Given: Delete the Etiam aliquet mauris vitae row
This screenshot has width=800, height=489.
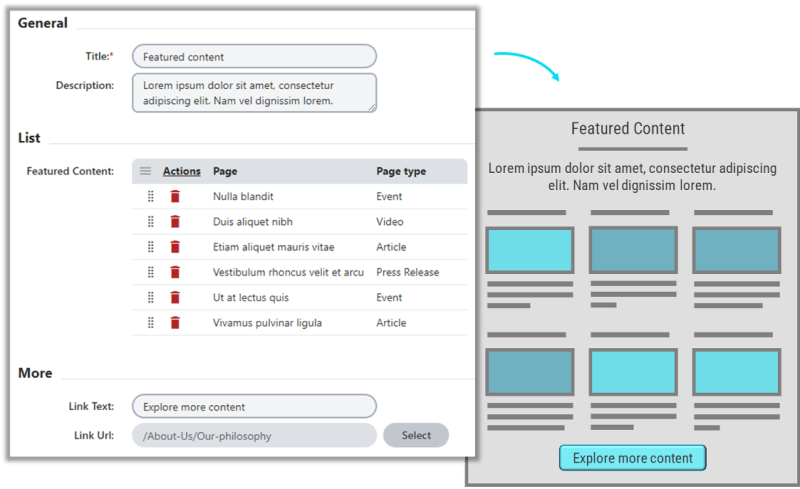Looking at the screenshot, I should click(175, 247).
